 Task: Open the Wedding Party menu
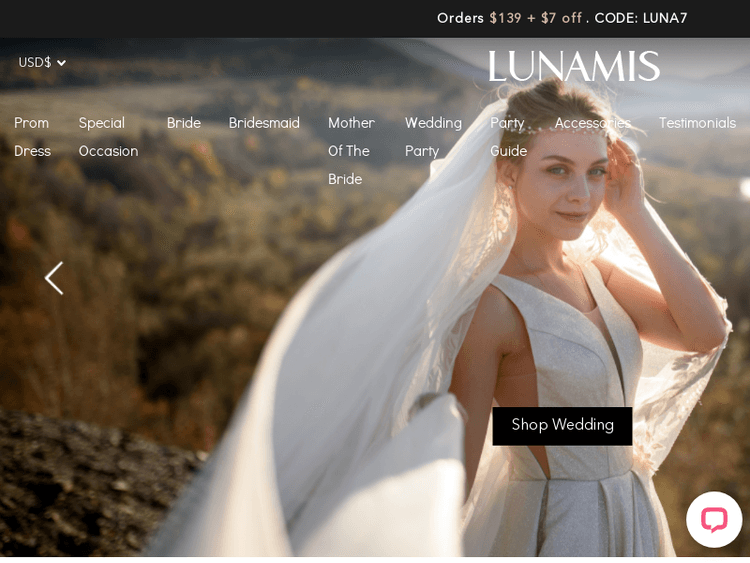(x=433, y=137)
